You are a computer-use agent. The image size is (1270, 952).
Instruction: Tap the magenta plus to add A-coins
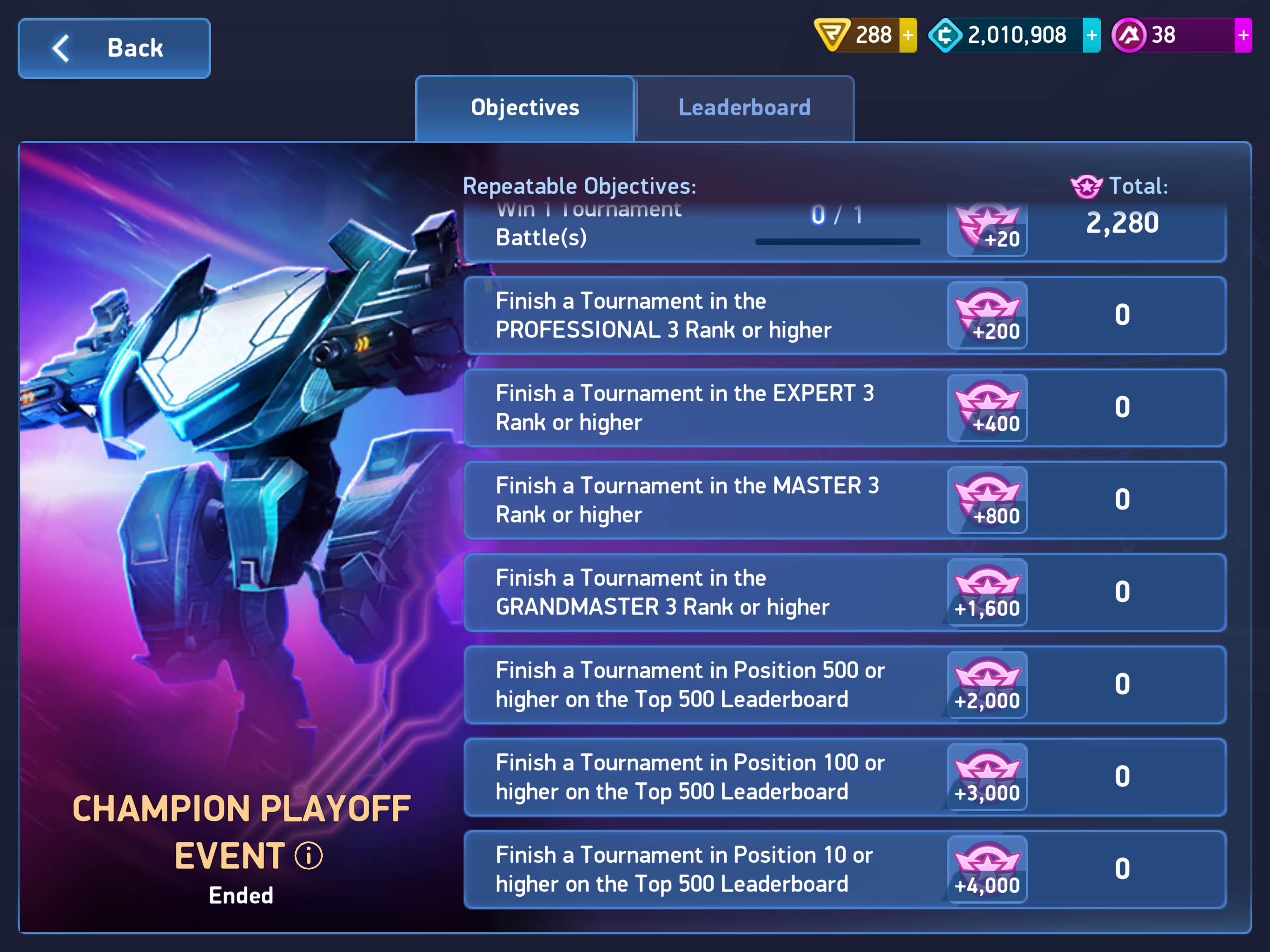1243,36
